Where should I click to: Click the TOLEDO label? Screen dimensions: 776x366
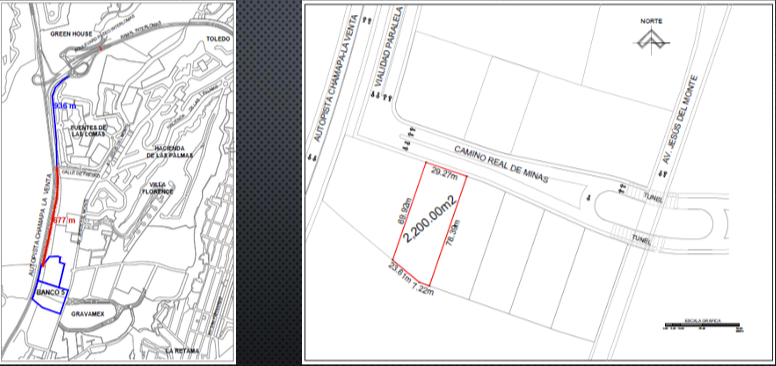tap(218, 39)
